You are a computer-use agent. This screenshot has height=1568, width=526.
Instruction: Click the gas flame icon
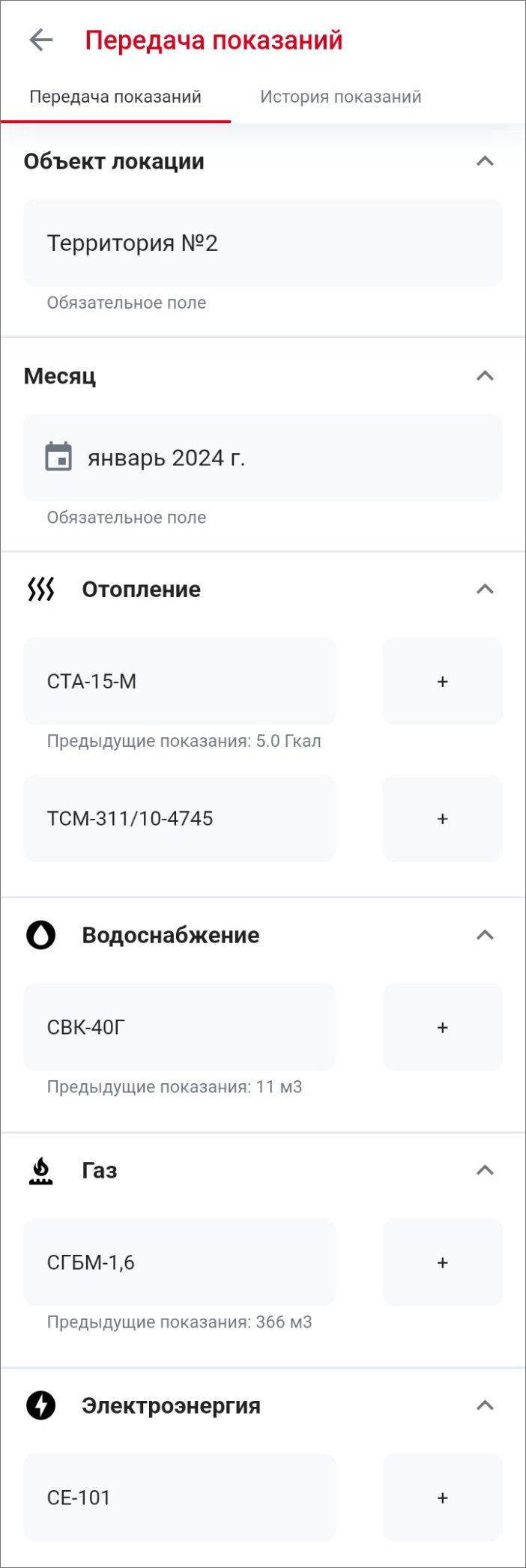pyautogui.click(x=41, y=1170)
